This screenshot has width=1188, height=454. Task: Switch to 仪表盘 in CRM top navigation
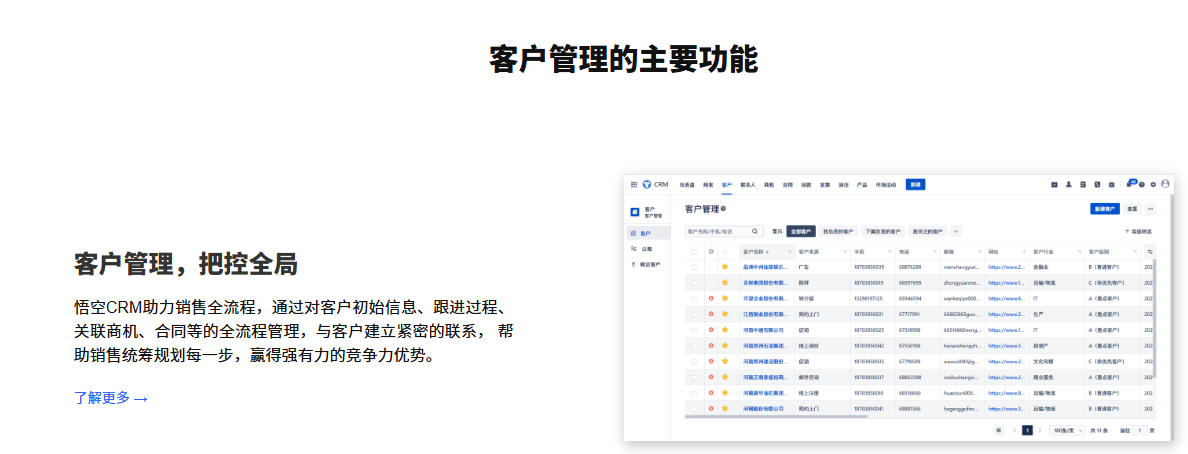pos(686,184)
